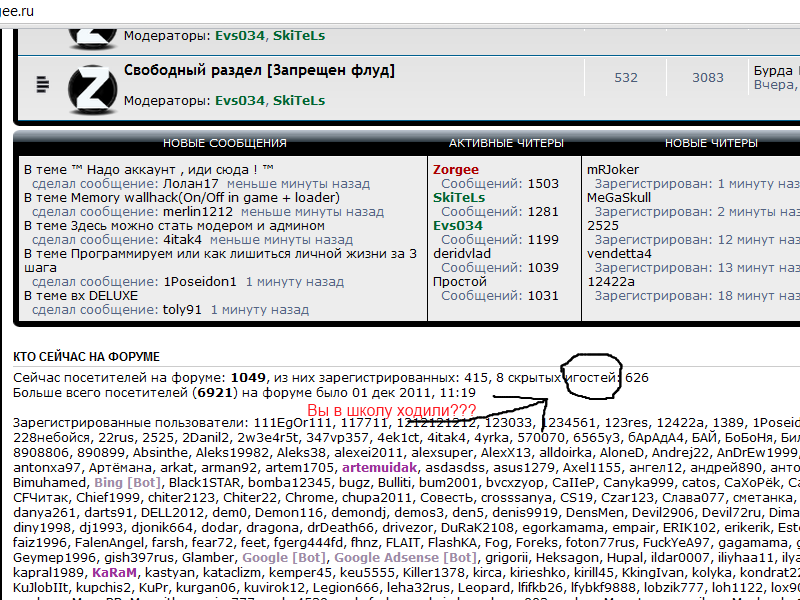800x600 pixels.
Task: Open new member 2525 in new cheaters
Action: (603, 226)
